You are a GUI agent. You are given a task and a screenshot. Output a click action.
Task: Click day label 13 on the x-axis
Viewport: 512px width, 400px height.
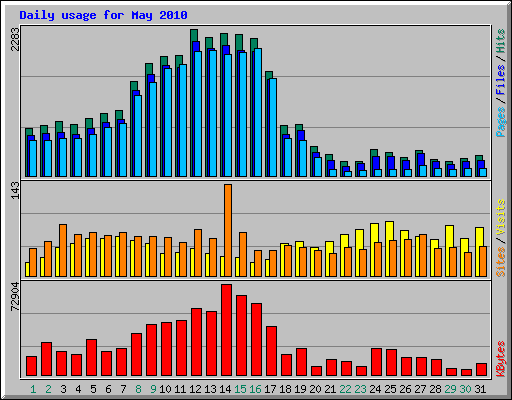[x=210, y=389]
